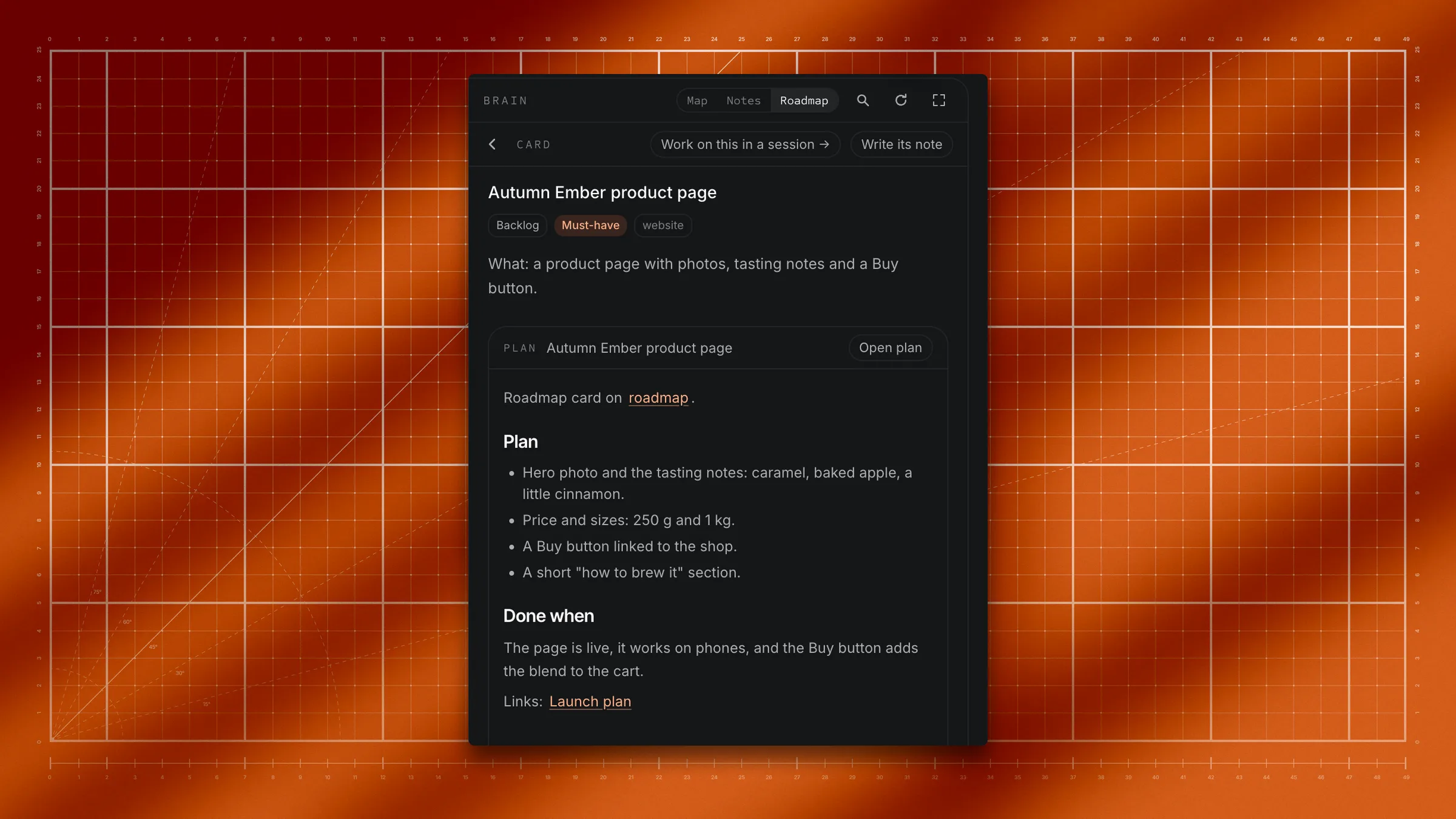Click the CARD breadcrumb label
The width and height of the screenshot is (1456, 819).
click(533, 144)
